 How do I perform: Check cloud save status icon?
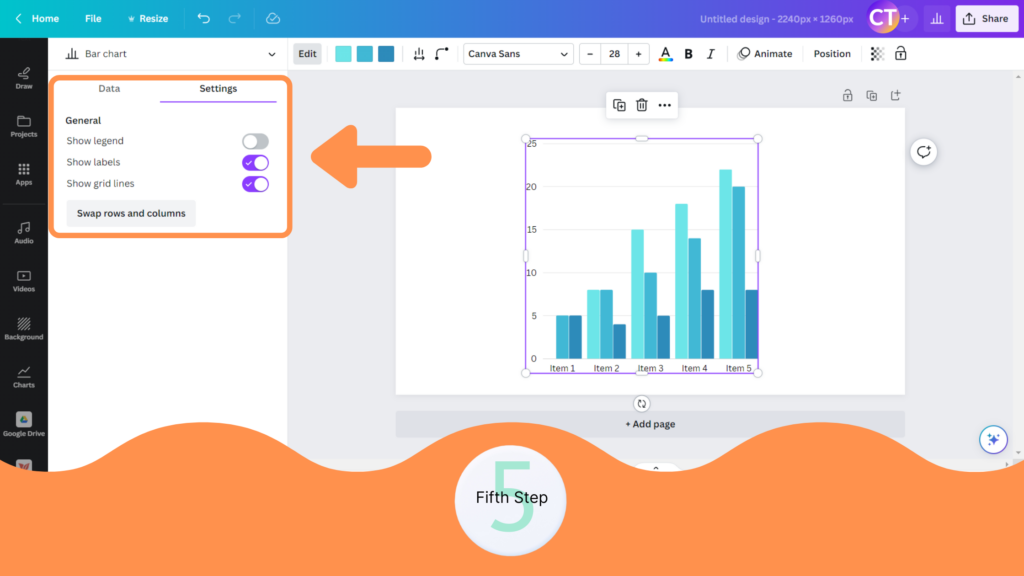[x=273, y=18]
